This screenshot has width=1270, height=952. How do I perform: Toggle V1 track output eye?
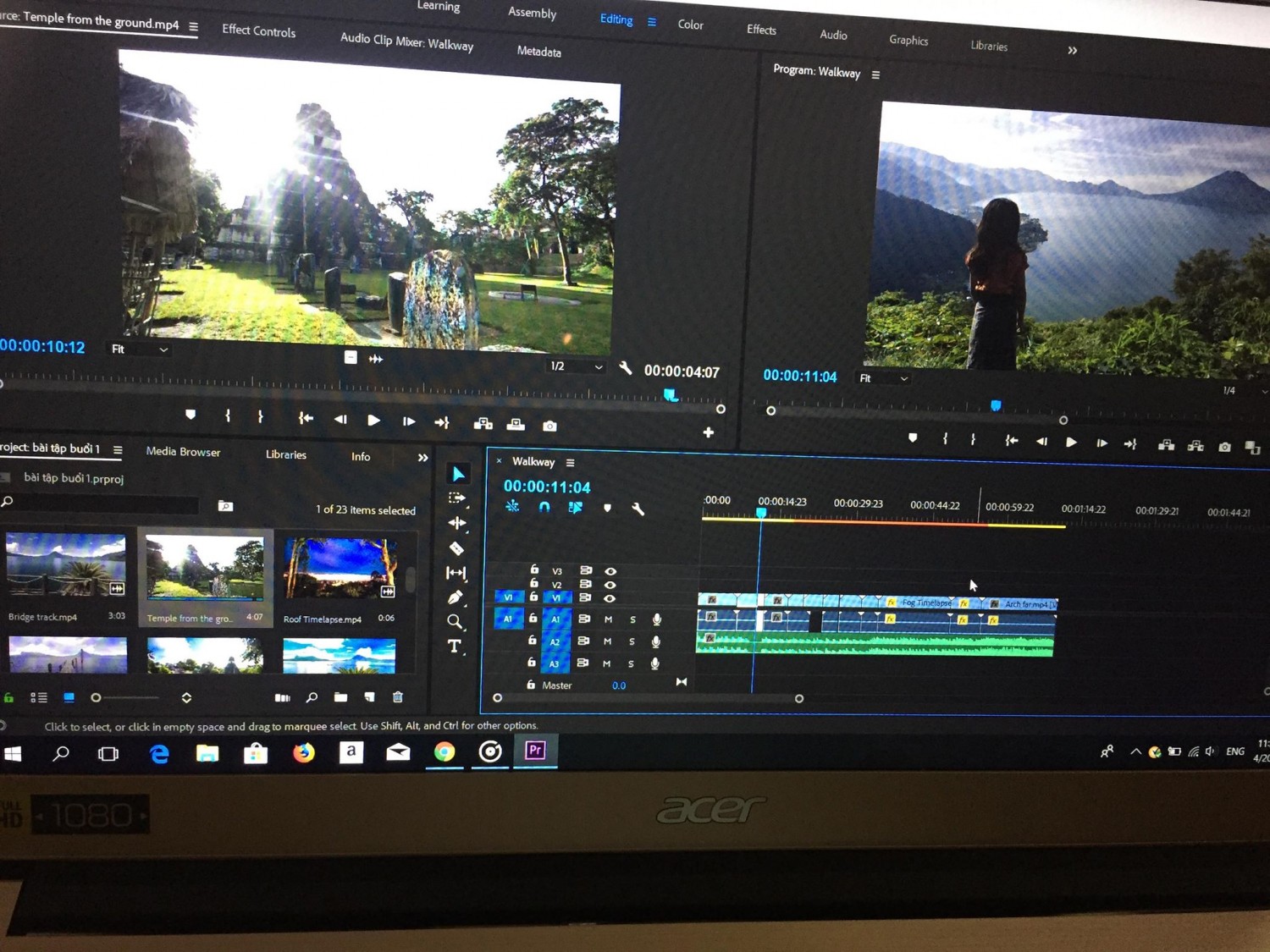pos(609,598)
